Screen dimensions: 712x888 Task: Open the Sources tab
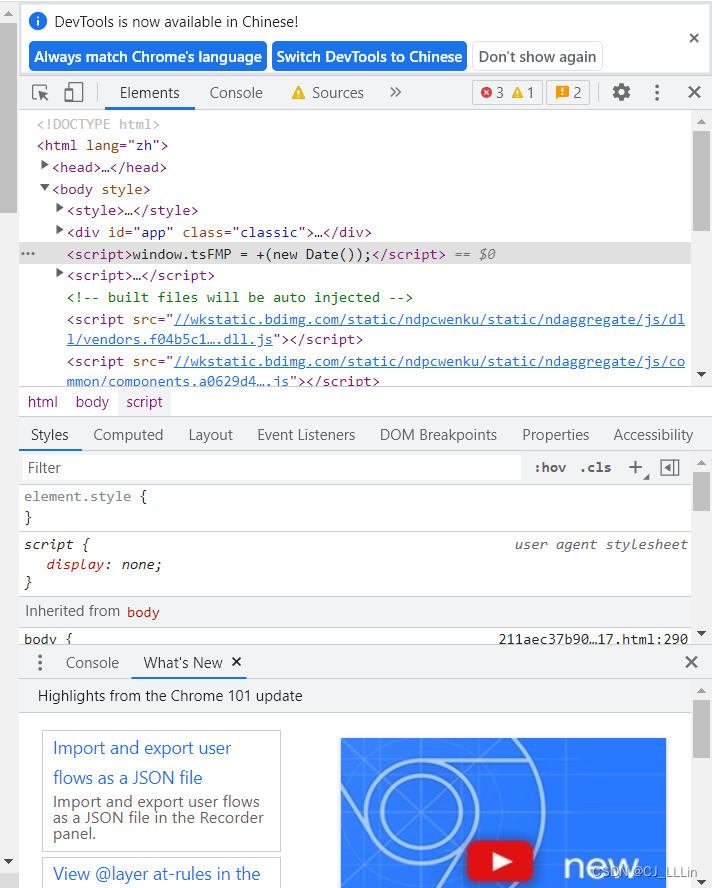pos(328,93)
